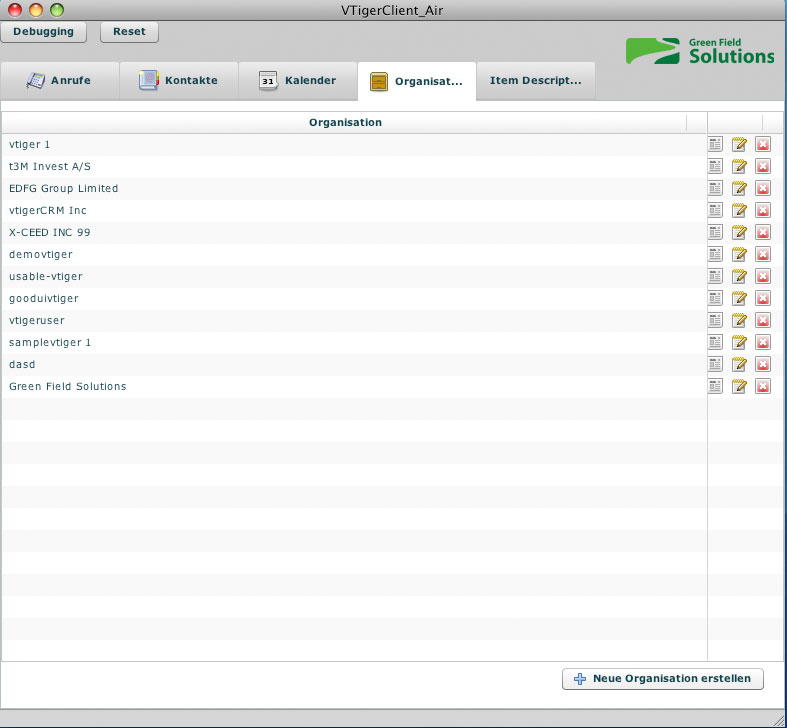Edit the t3M Invest A/S organisation
The height and width of the screenshot is (728, 787).
point(739,166)
